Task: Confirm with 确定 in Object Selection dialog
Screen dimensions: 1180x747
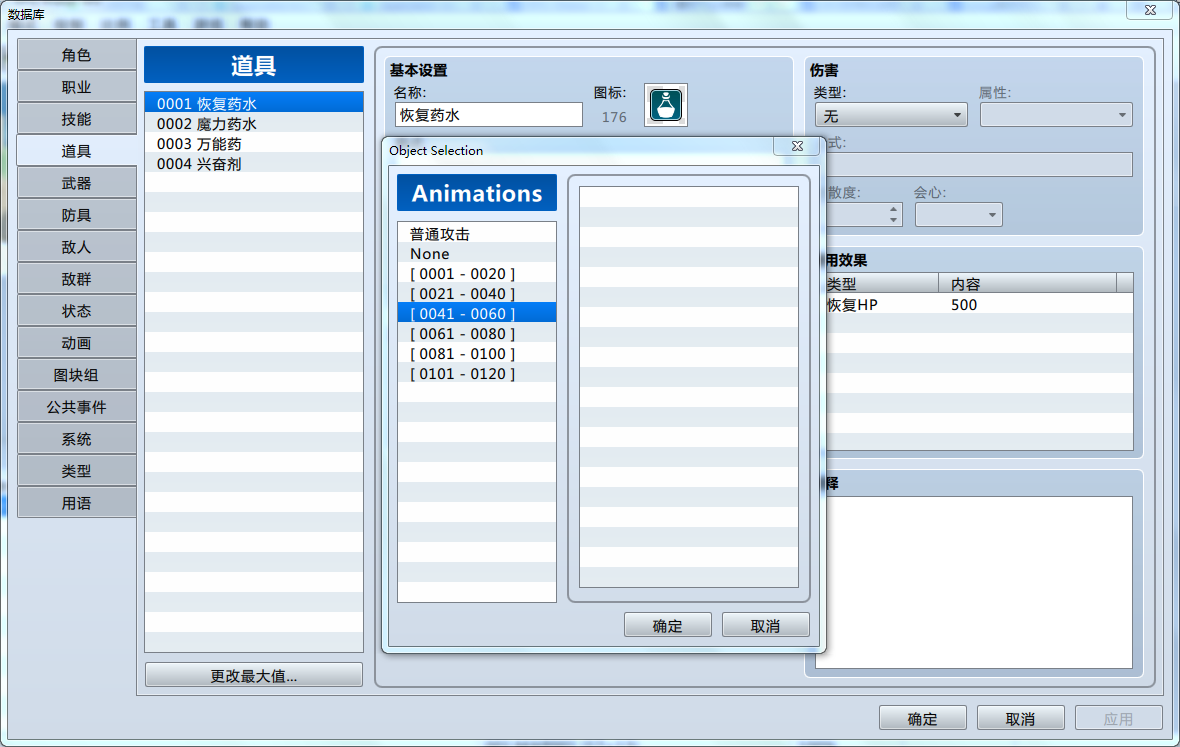Action: (x=668, y=625)
